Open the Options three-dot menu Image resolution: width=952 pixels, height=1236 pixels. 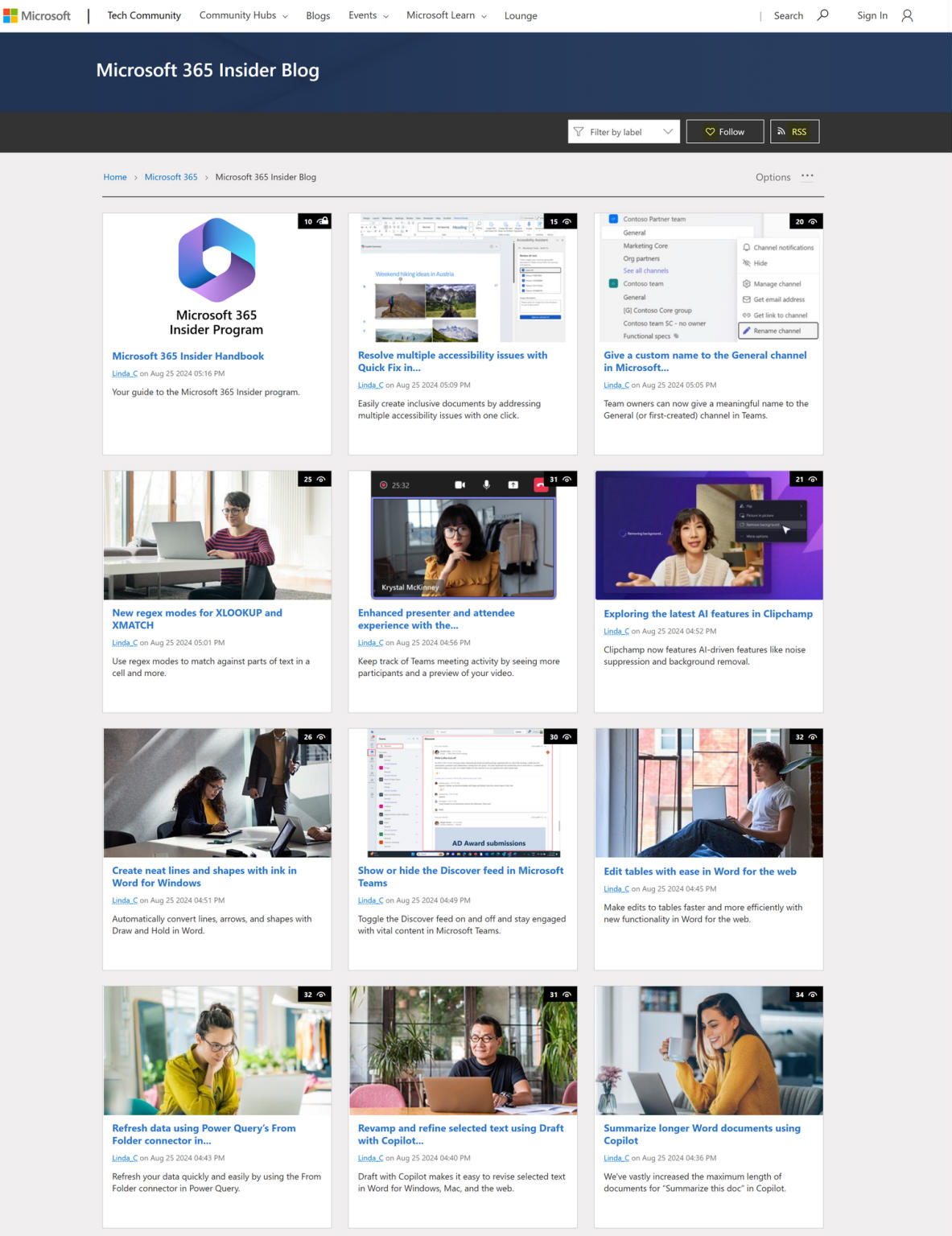point(807,176)
